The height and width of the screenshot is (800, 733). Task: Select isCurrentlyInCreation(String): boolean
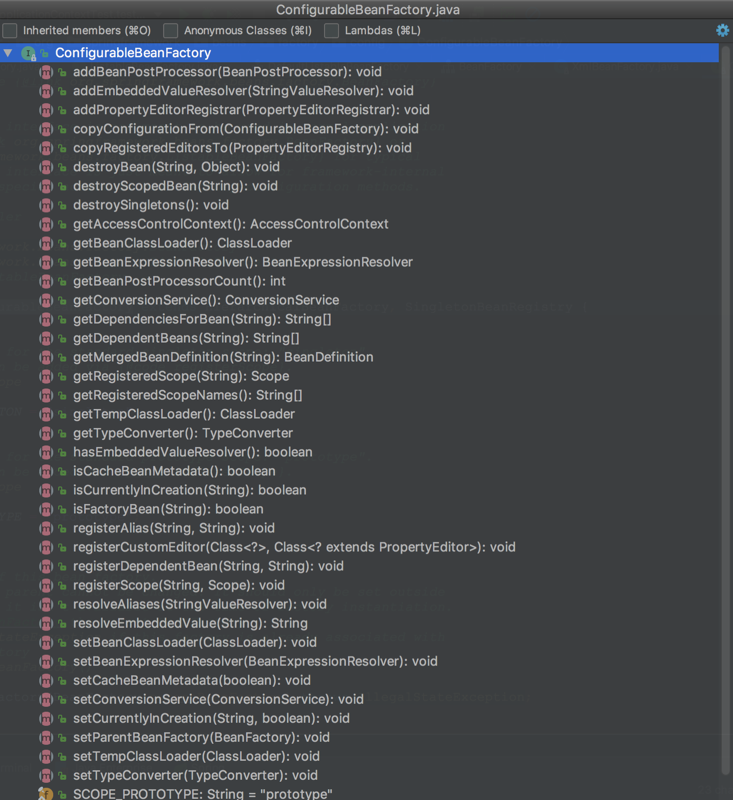190,490
